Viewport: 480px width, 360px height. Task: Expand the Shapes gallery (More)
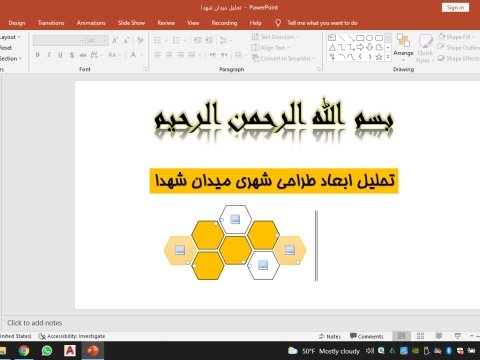tap(388, 57)
